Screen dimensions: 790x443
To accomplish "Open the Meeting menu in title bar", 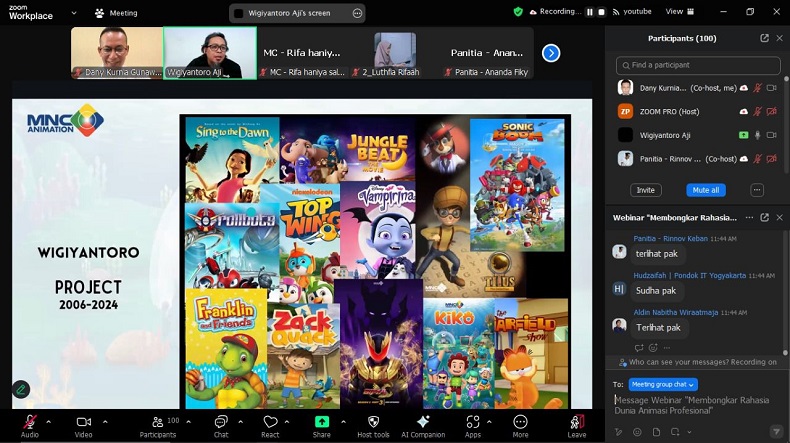I will point(116,13).
